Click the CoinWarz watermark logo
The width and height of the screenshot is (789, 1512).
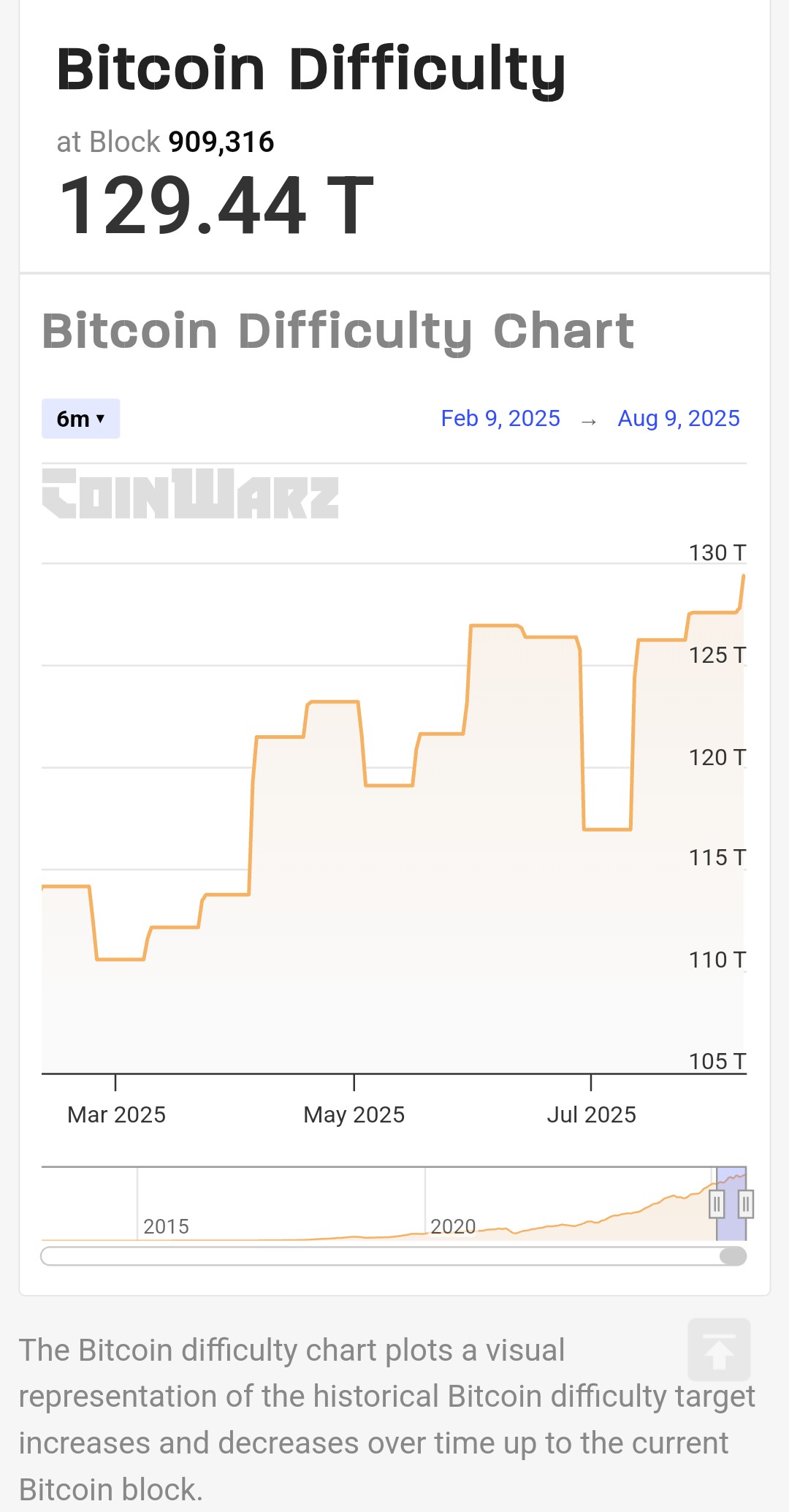191,493
